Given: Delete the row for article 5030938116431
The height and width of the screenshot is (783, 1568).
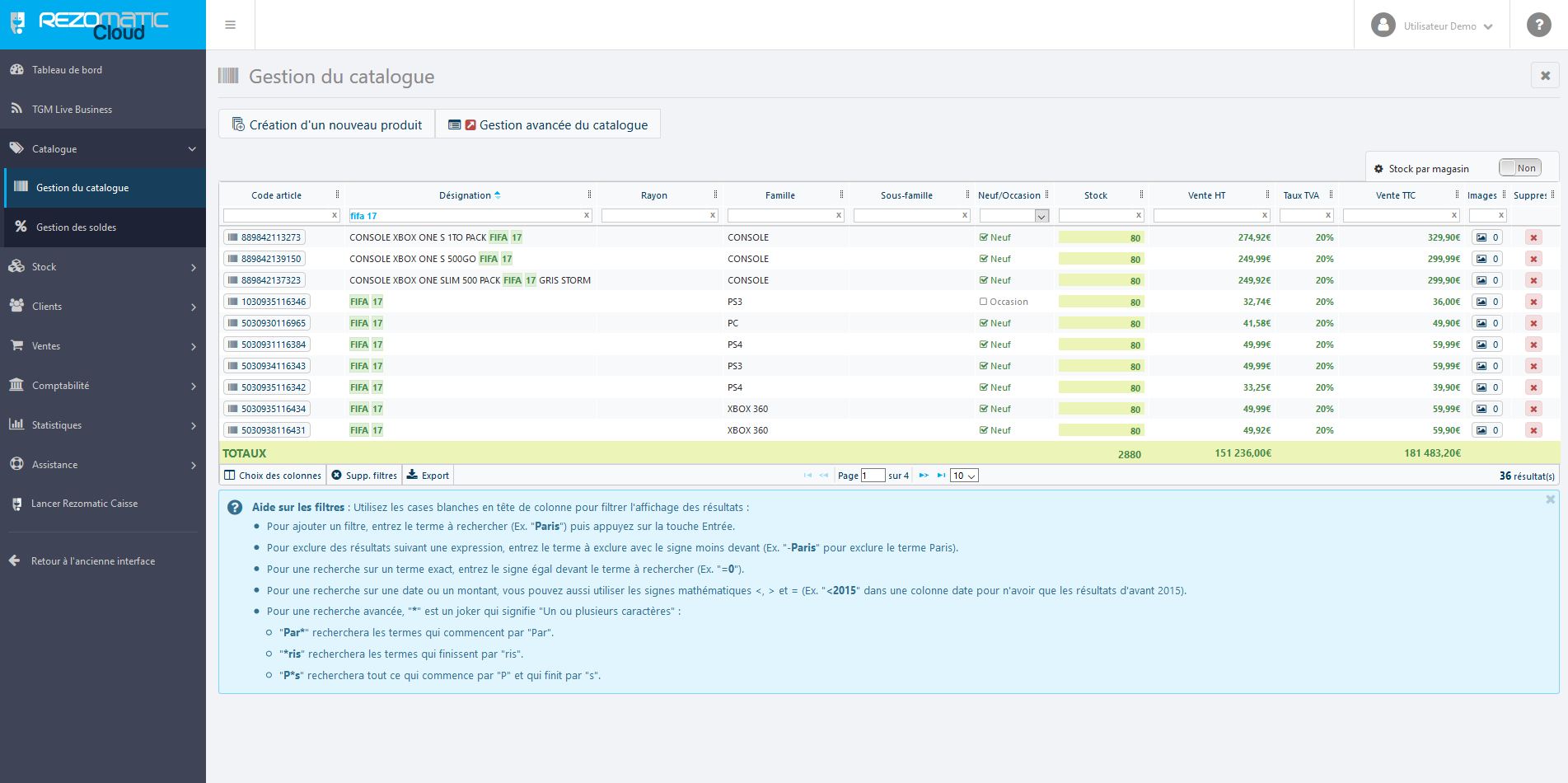Looking at the screenshot, I should [x=1533, y=430].
